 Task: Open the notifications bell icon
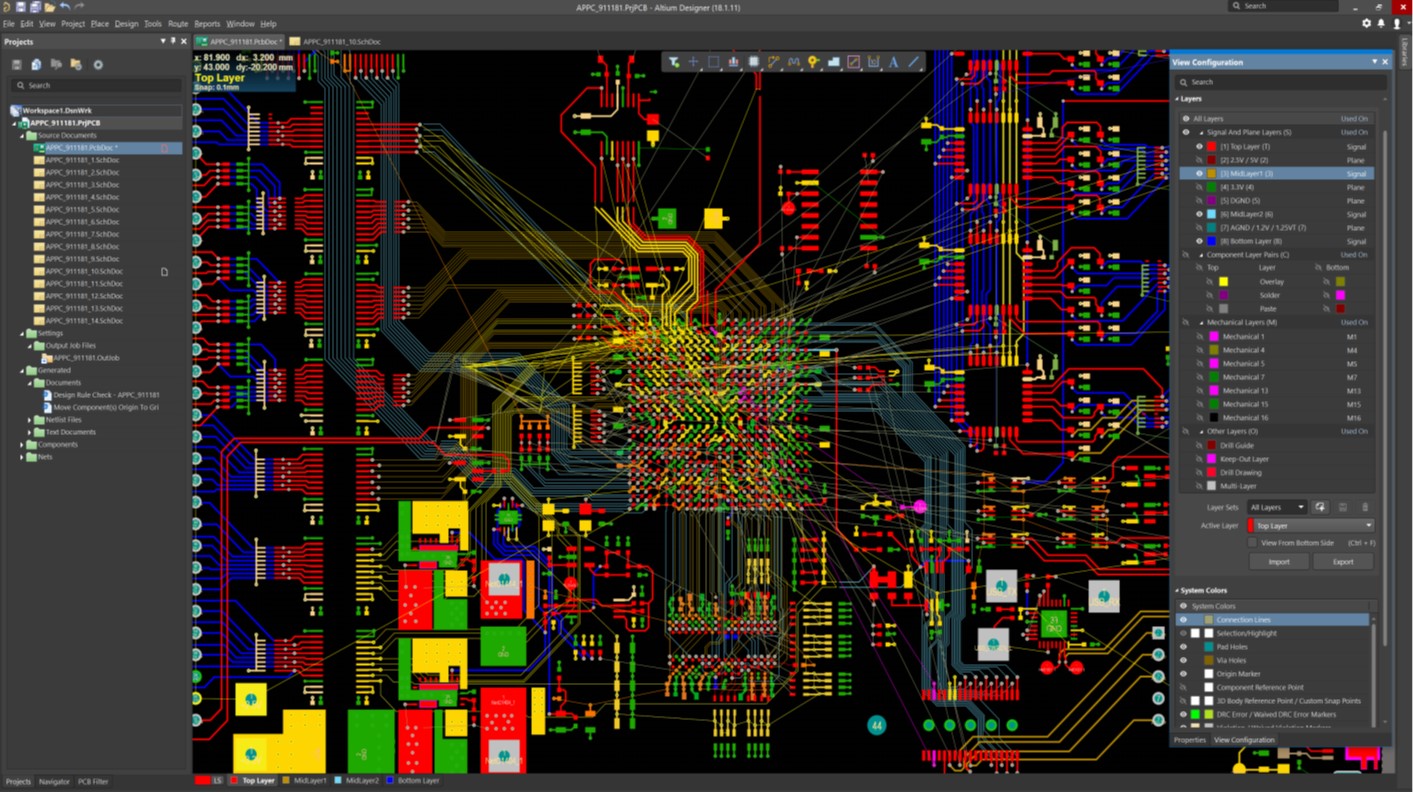pos(1381,23)
